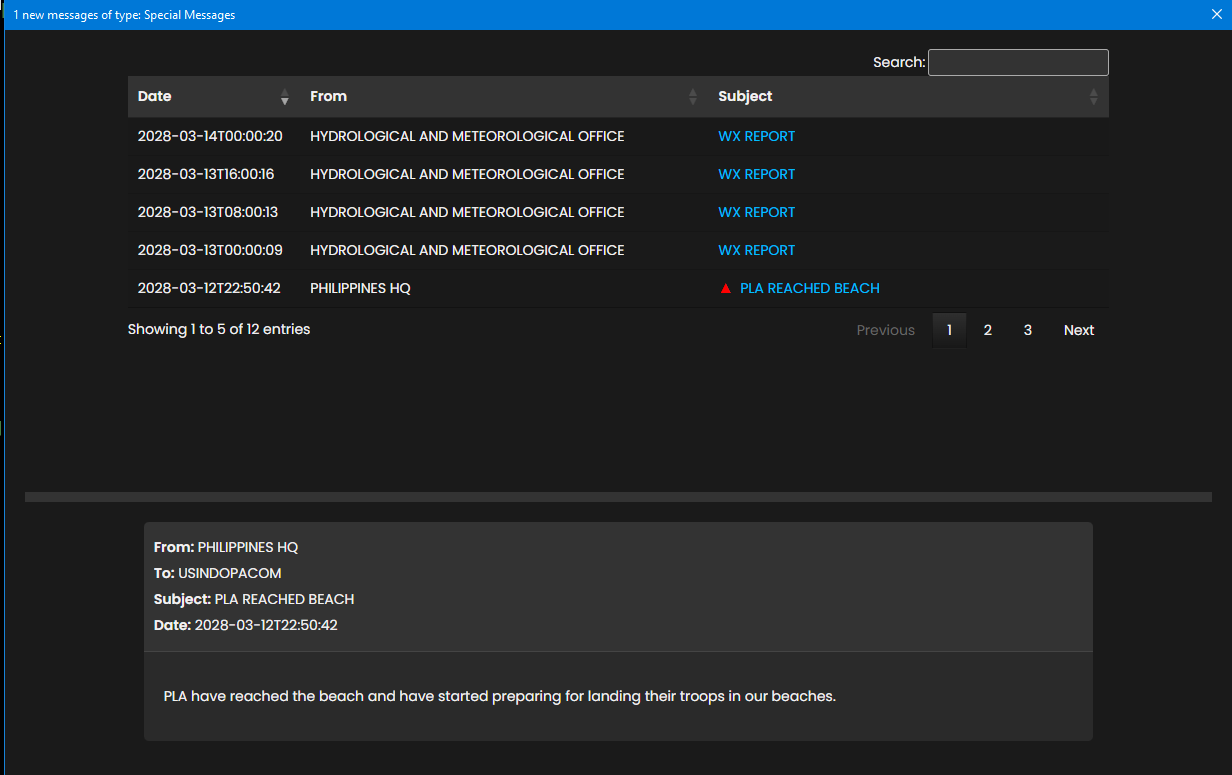Select date cell 2028-03-12T22:50:42 in table
This screenshot has width=1232, height=775.
coord(209,288)
